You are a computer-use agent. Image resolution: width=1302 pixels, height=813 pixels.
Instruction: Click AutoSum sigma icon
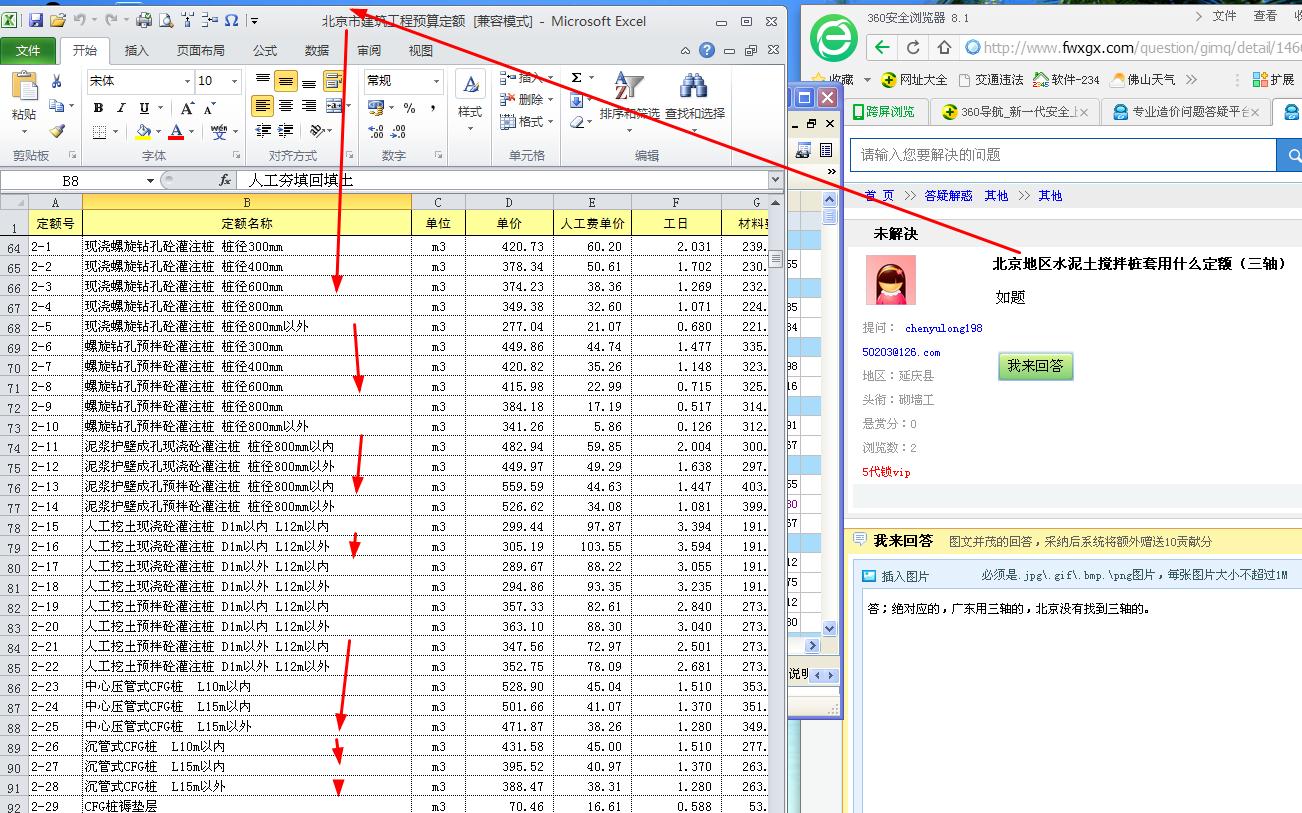(x=577, y=77)
